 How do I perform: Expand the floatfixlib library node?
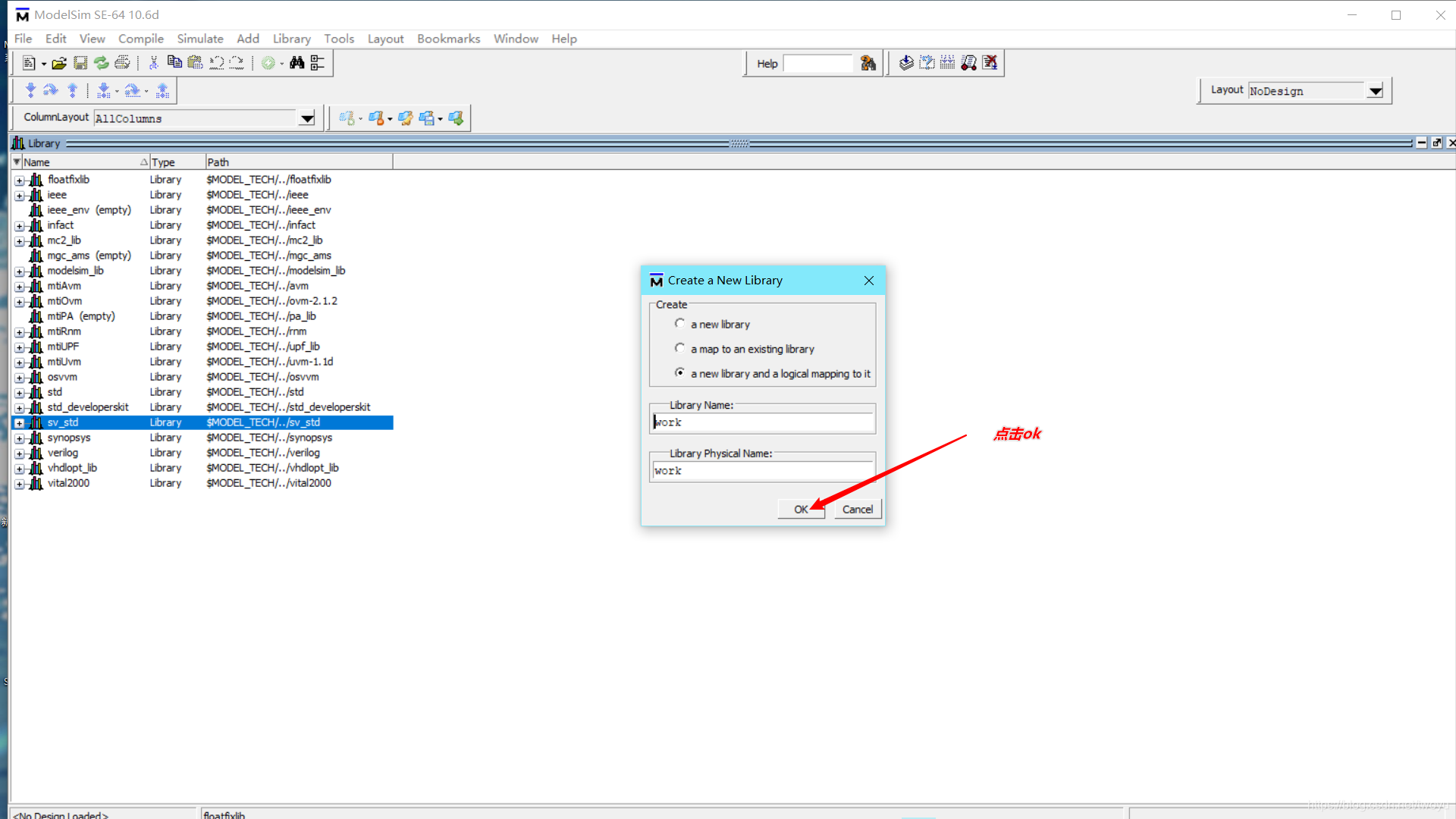[x=19, y=180]
